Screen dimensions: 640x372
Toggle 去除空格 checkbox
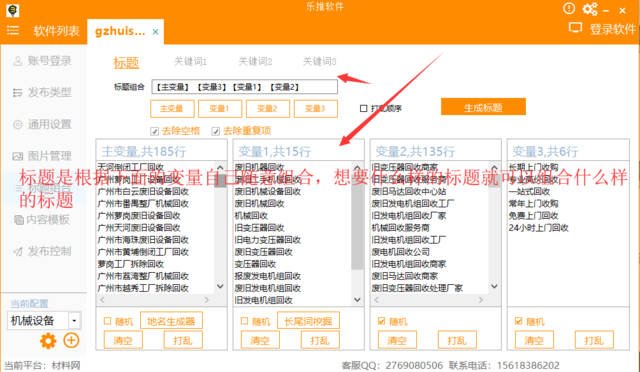[x=154, y=131]
